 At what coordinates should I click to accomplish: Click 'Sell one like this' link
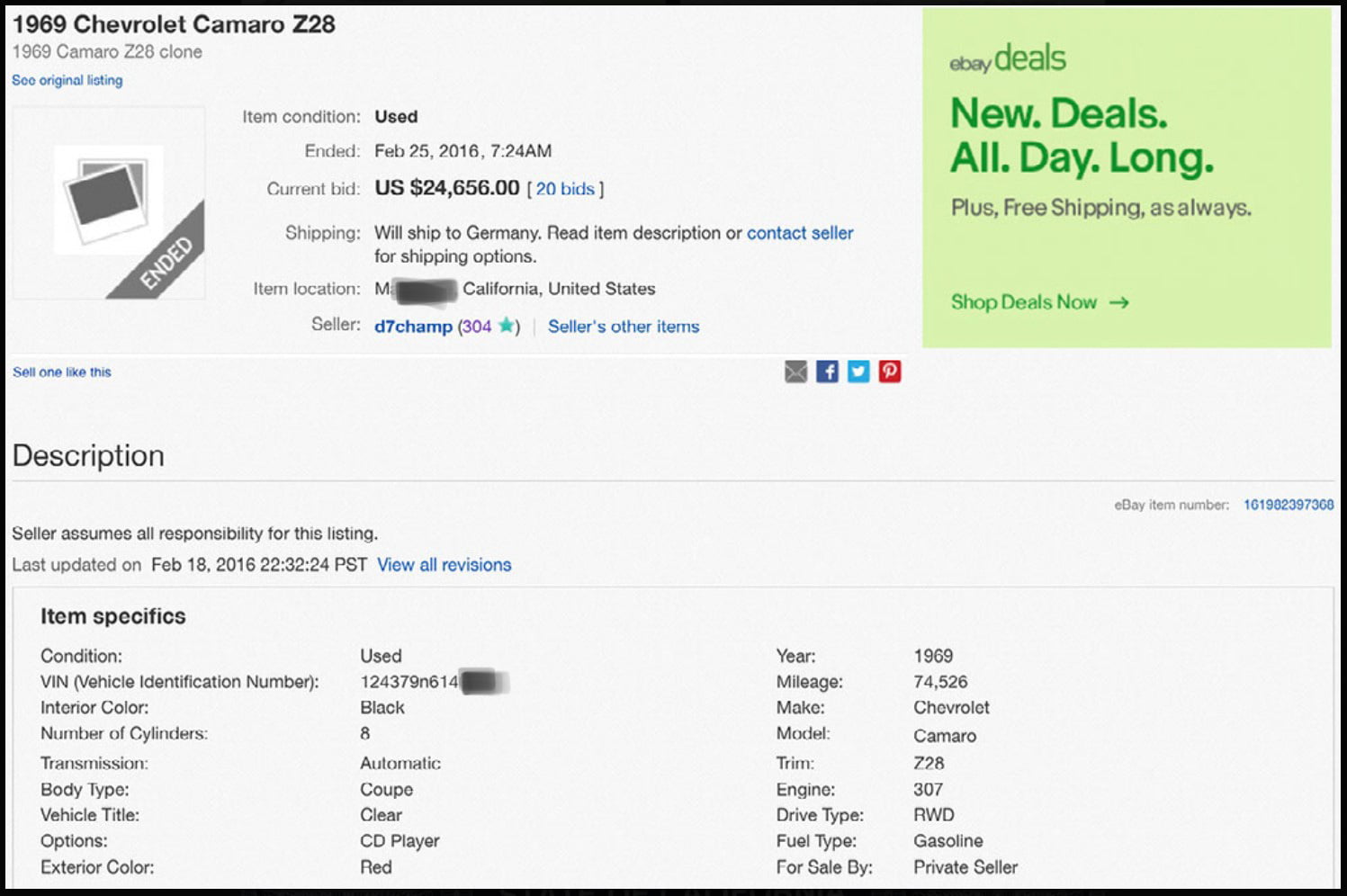point(62,372)
